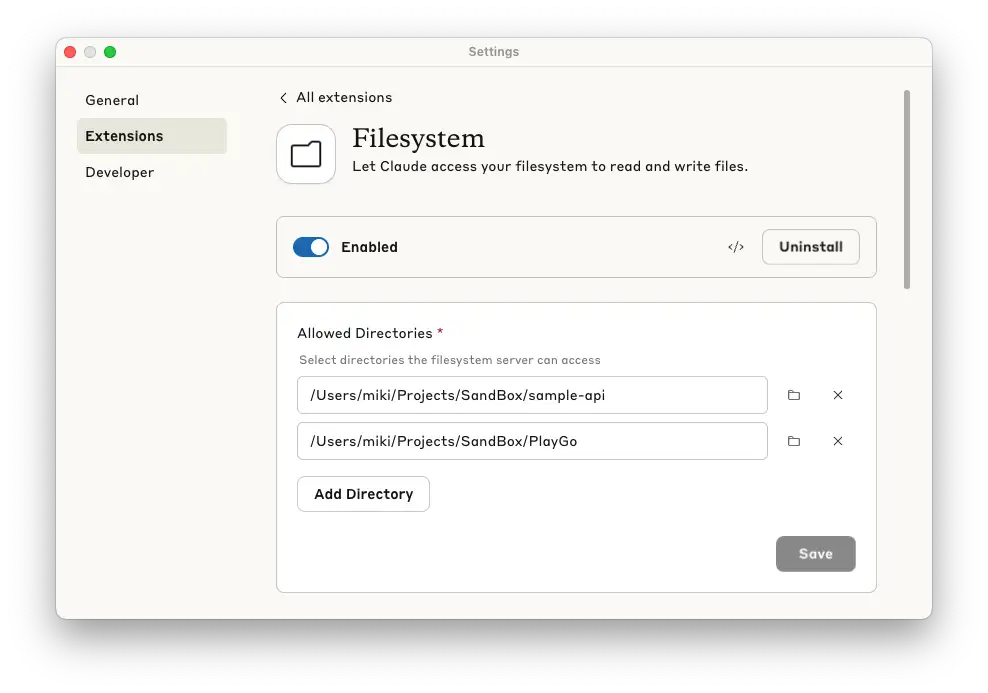Browse folders for the sample-api directory
The image size is (988, 693).
tap(794, 395)
